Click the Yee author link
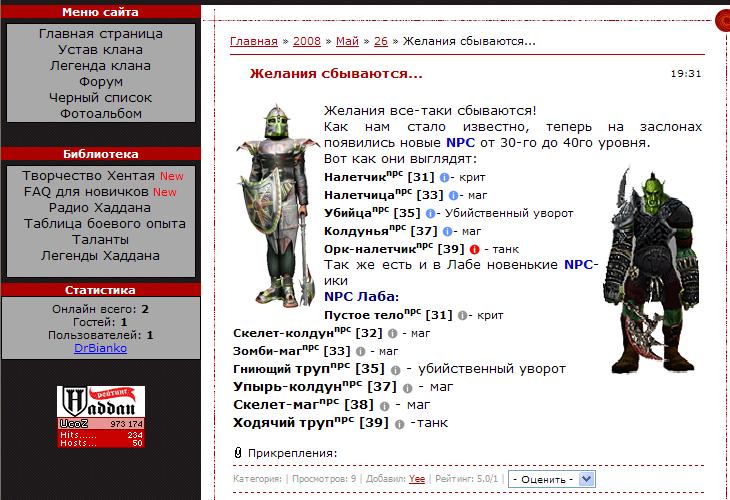 click(x=417, y=479)
